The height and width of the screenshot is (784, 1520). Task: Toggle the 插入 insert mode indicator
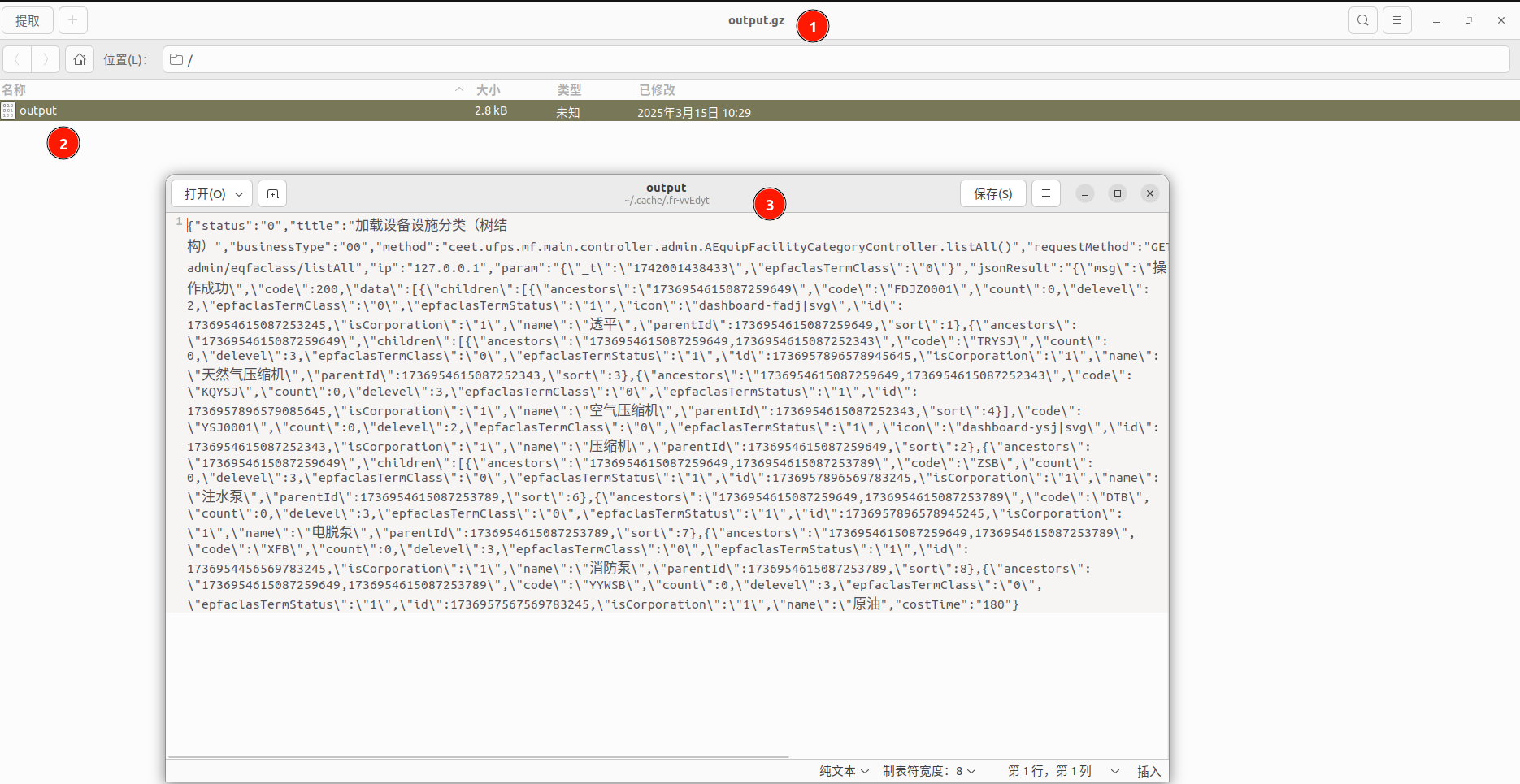click(1149, 771)
